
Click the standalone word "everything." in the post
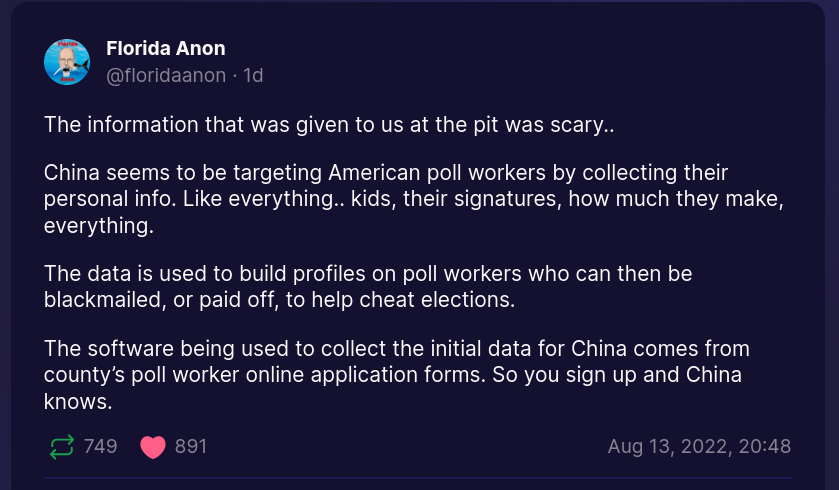click(x=99, y=226)
